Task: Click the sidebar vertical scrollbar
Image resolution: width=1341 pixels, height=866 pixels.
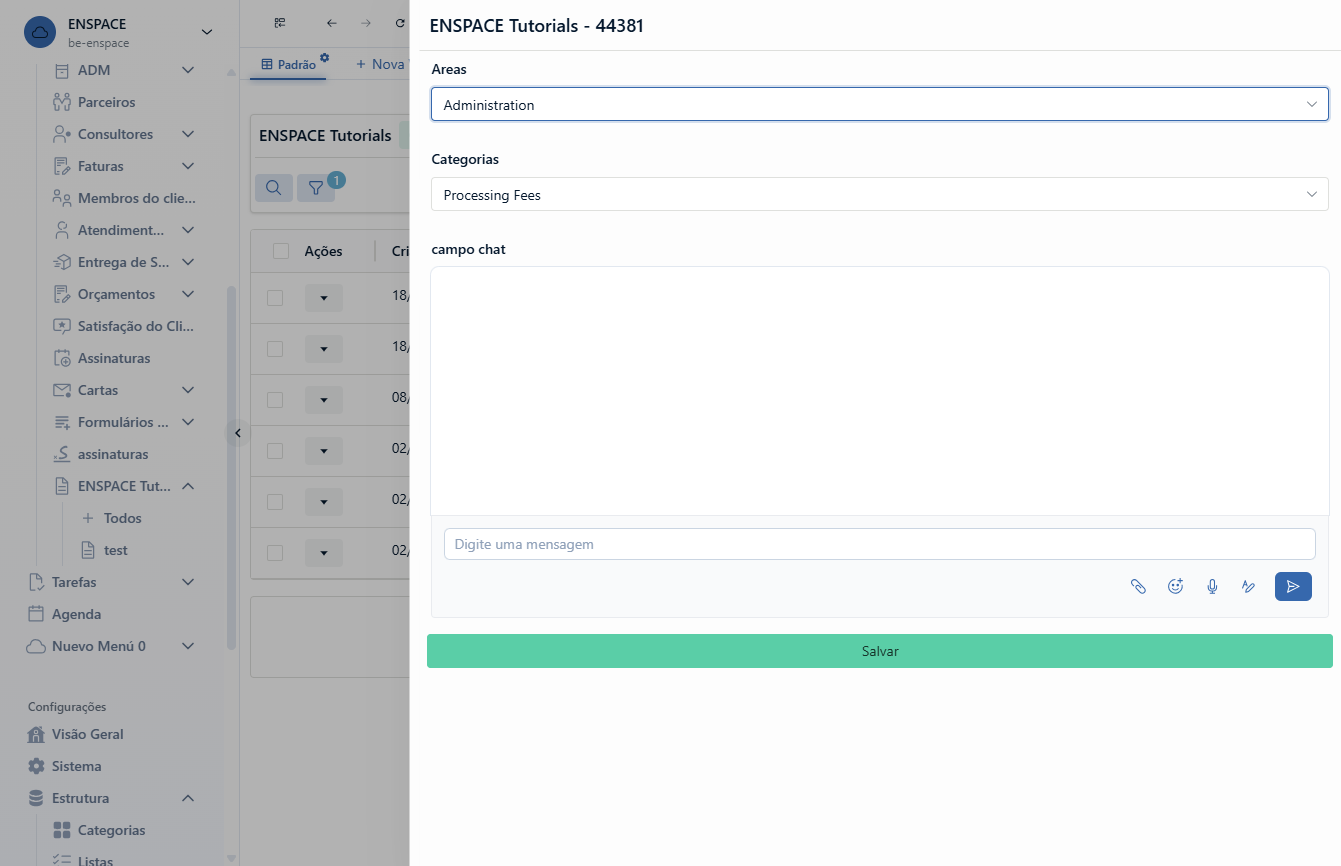Action: click(232, 467)
